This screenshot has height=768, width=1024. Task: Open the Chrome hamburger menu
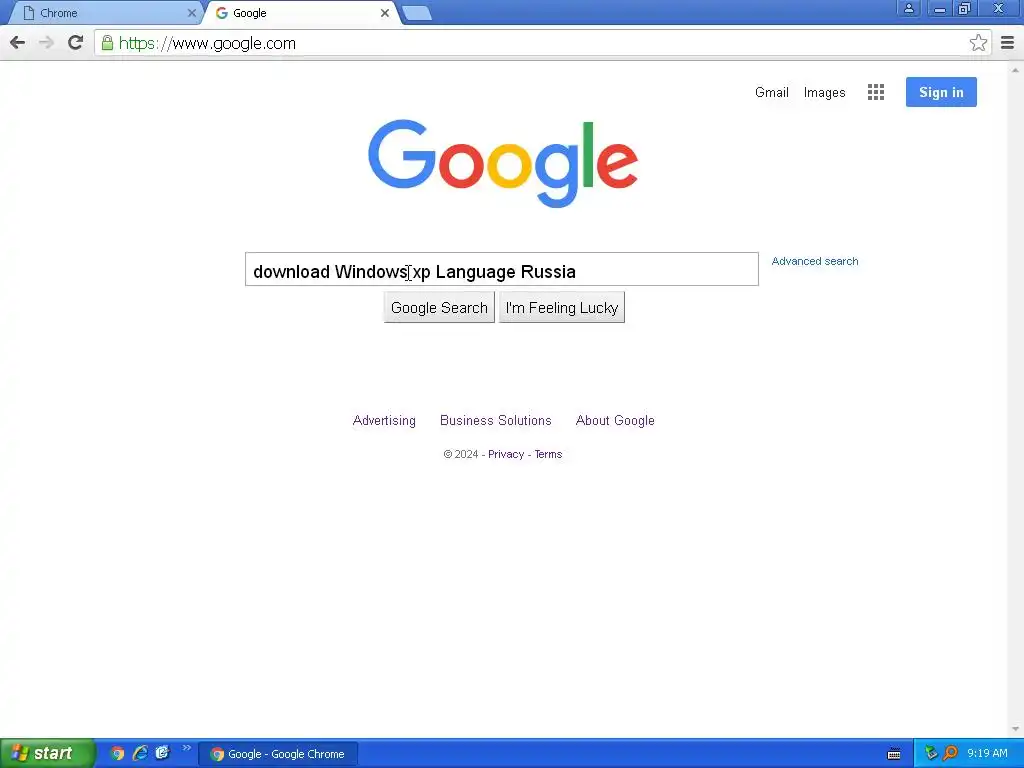(x=1007, y=43)
